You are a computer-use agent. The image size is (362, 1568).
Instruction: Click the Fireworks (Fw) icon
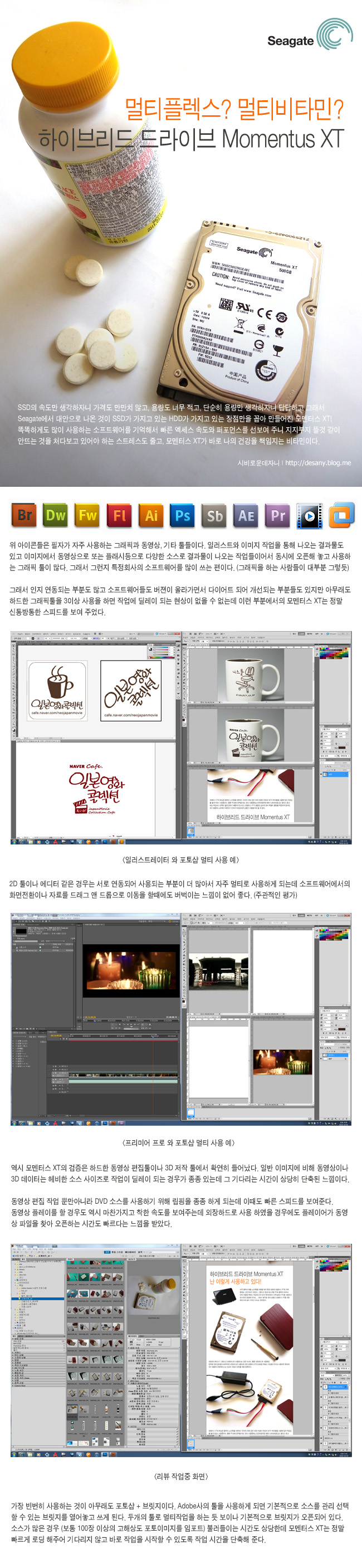tap(87, 516)
